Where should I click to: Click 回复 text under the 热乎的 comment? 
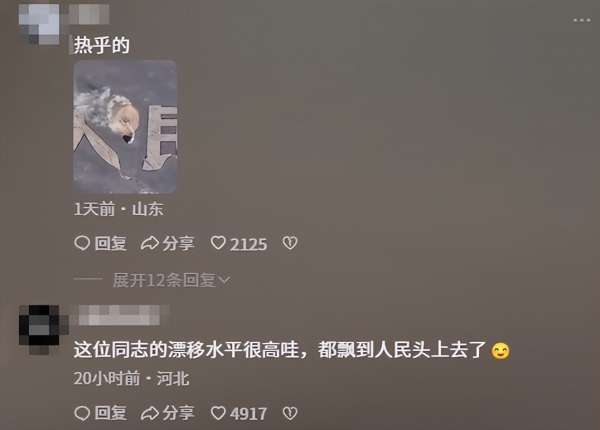[x=111, y=243]
